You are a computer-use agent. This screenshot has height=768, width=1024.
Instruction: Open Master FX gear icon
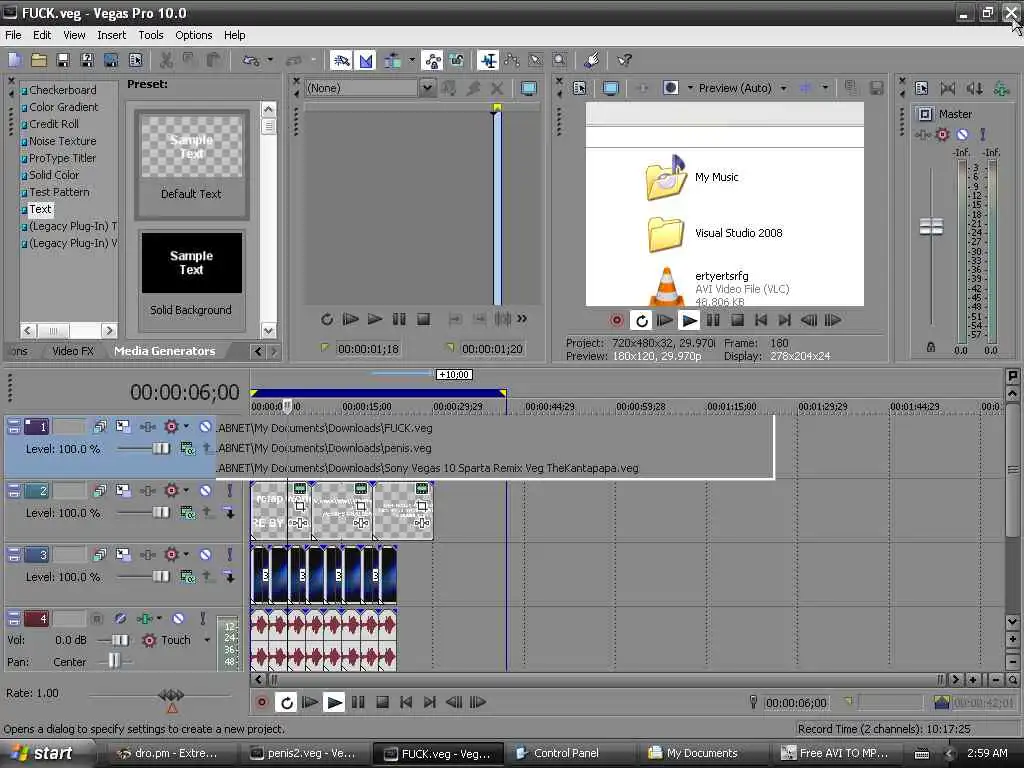tap(942, 135)
